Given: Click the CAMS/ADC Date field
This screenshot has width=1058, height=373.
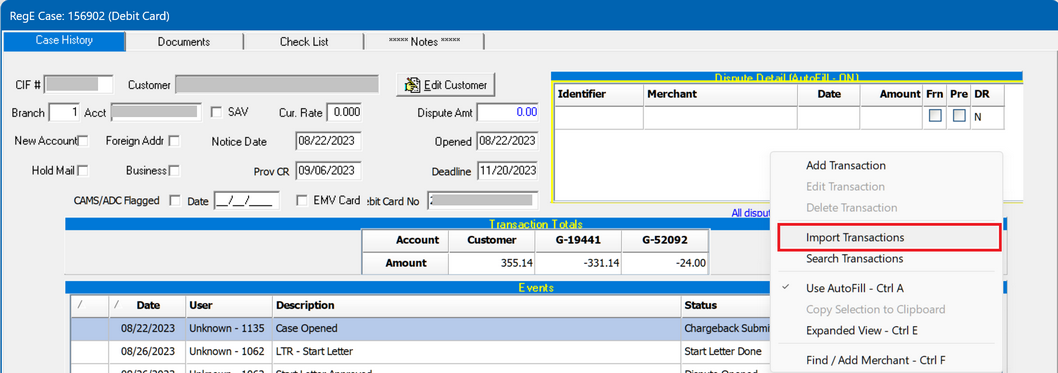Looking at the screenshot, I should point(246,200).
